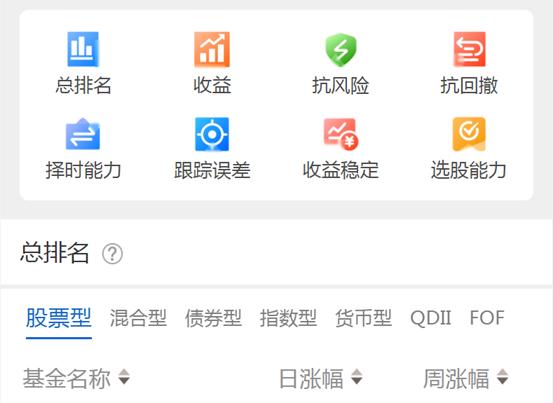Viewport: 553px width, 403px height.
Task: Open the 择时能力 swap arrows icon
Action: (83, 134)
